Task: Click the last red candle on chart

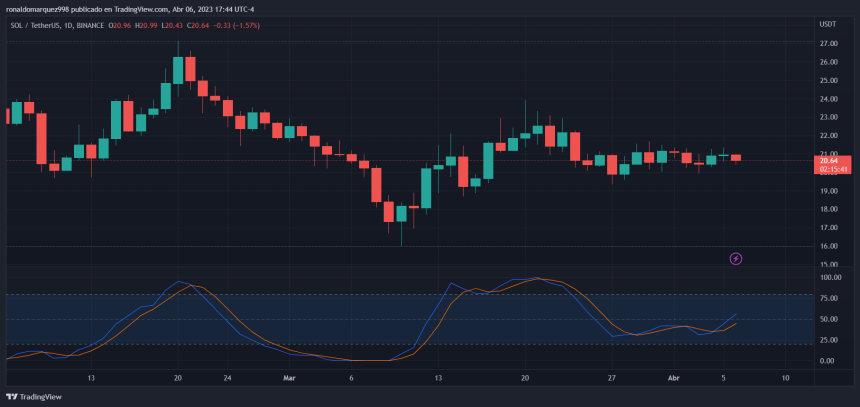Action: click(x=736, y=158)
